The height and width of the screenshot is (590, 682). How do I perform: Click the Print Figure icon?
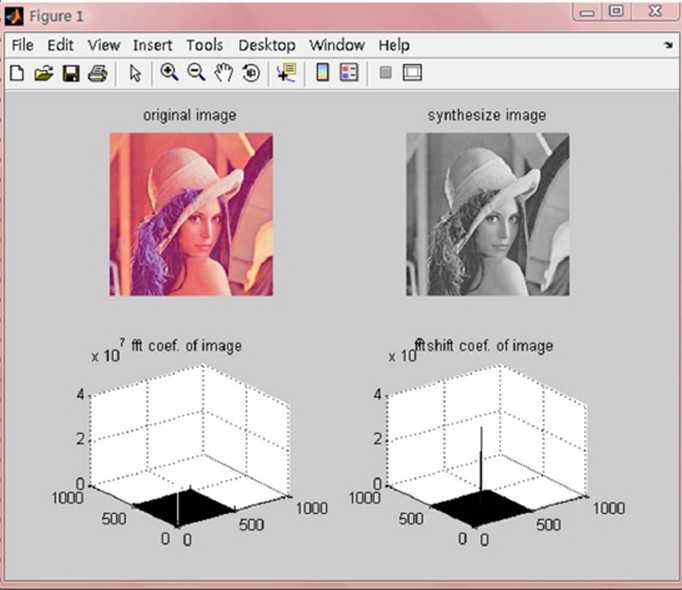pos(98,73)
